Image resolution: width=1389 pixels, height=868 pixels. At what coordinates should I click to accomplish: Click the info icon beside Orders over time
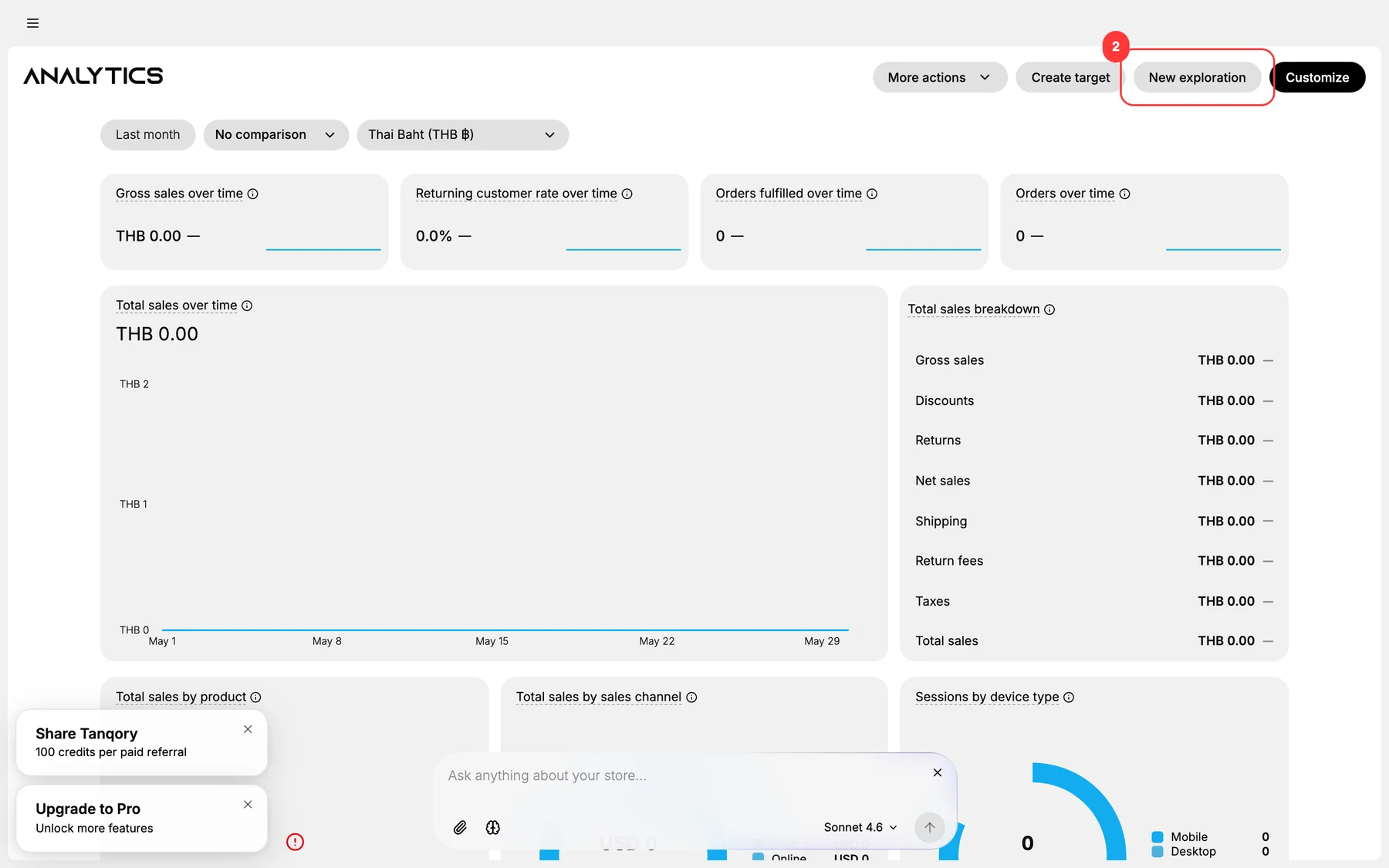click(x=1125, y=194)
